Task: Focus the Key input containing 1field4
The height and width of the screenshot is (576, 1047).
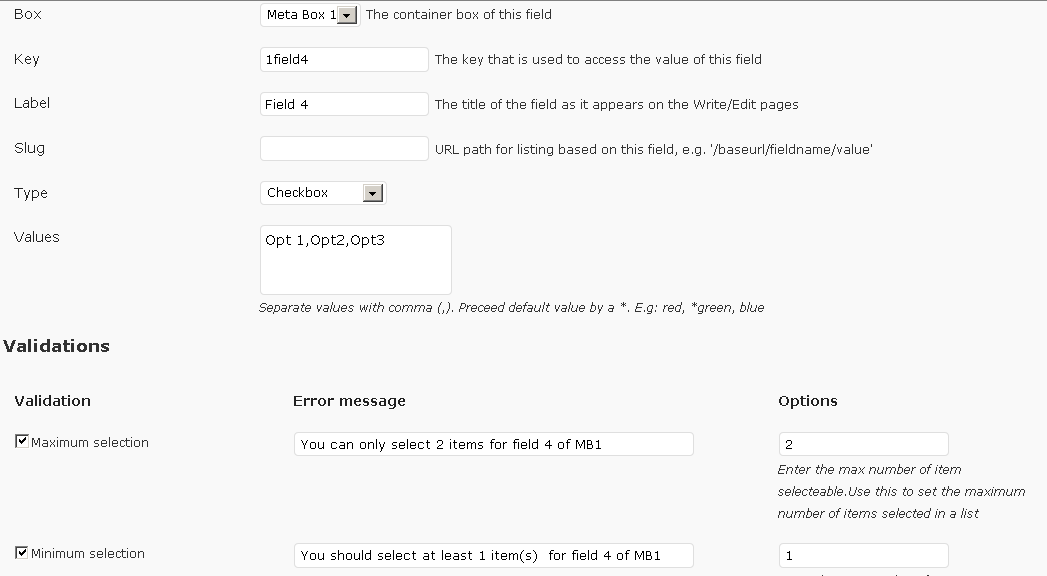Action: 344,59
